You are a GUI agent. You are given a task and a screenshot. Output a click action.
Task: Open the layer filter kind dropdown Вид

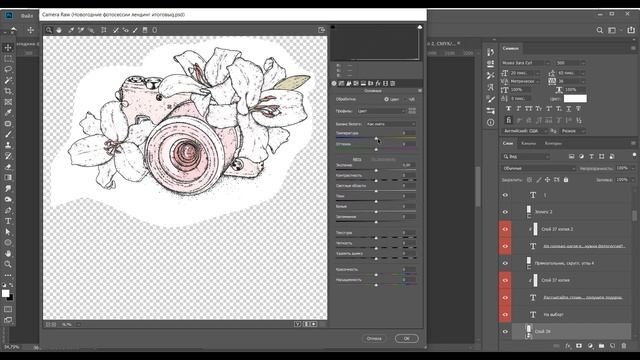click(526, 156)
